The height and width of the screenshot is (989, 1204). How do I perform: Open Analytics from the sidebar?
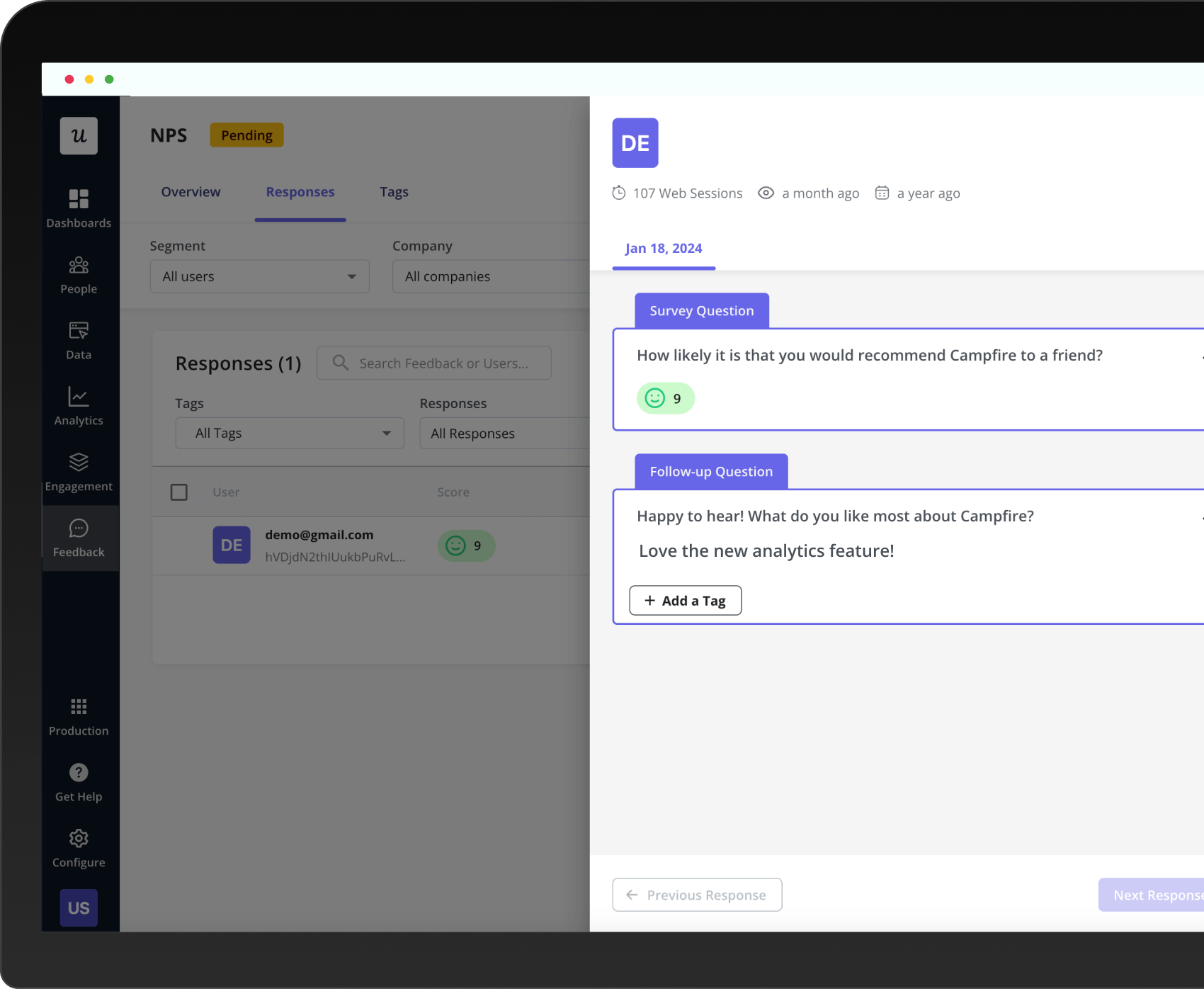tap(79, 406)
